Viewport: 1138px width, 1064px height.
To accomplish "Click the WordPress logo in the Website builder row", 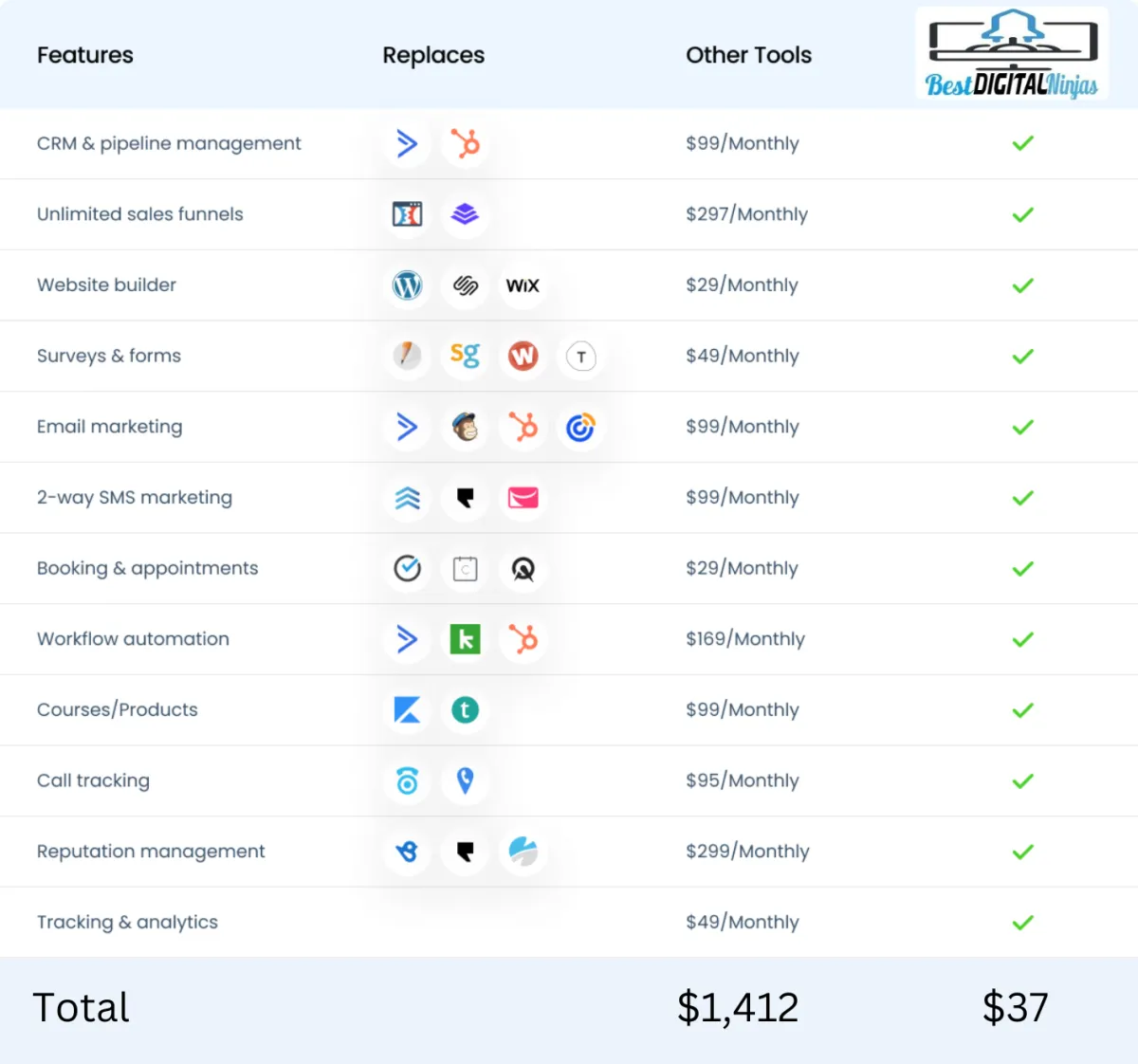I will 407,285.
